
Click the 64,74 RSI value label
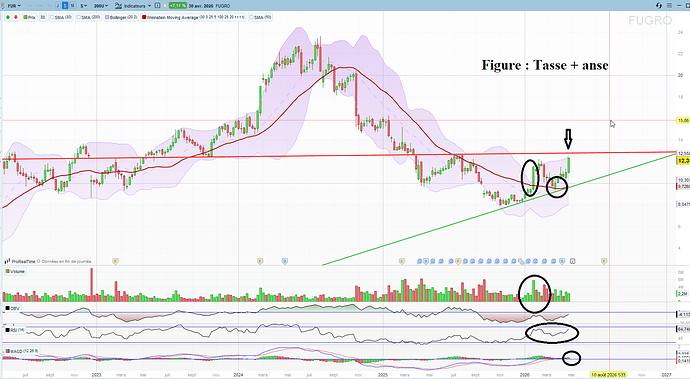click(x=683, y=329)
